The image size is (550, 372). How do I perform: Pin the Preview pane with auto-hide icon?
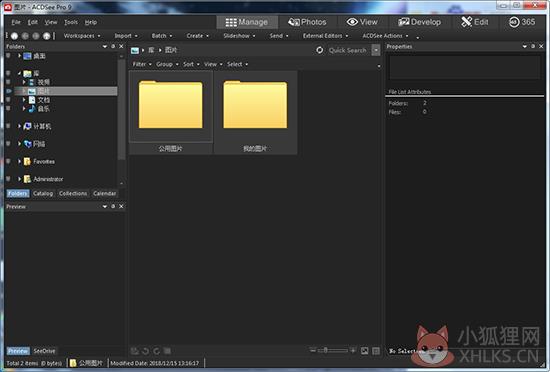(x=113, y=206)
